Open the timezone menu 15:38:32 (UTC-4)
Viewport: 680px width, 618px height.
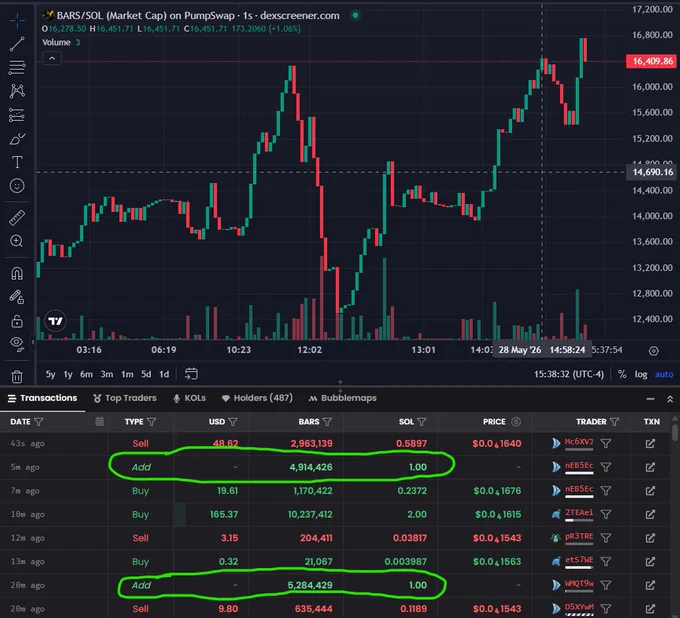[x=569, y=374]
